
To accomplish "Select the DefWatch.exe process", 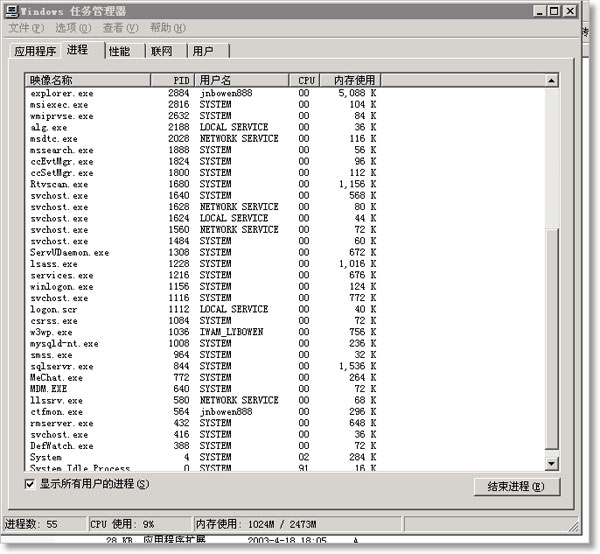I will (203, 446).
